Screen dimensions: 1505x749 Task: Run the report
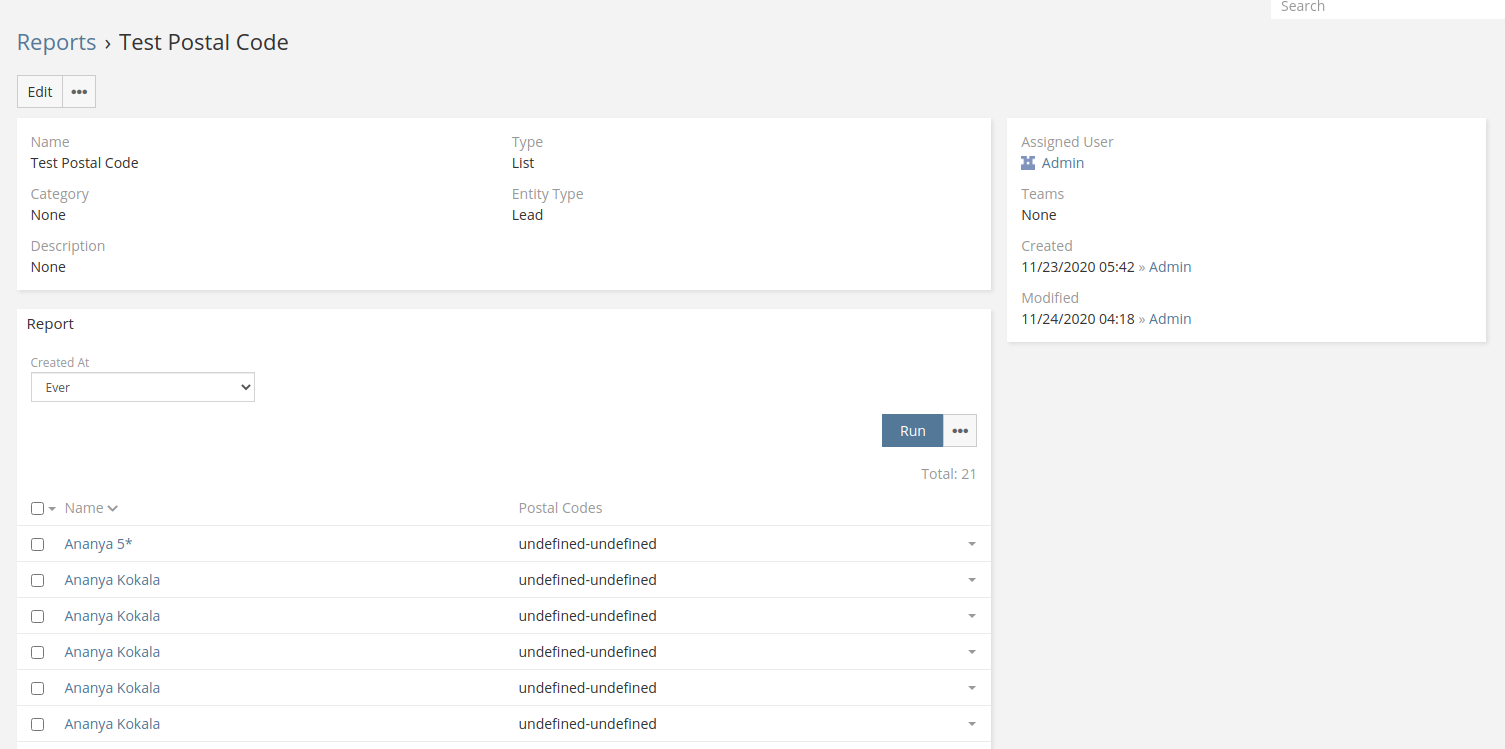coord(912,431)
